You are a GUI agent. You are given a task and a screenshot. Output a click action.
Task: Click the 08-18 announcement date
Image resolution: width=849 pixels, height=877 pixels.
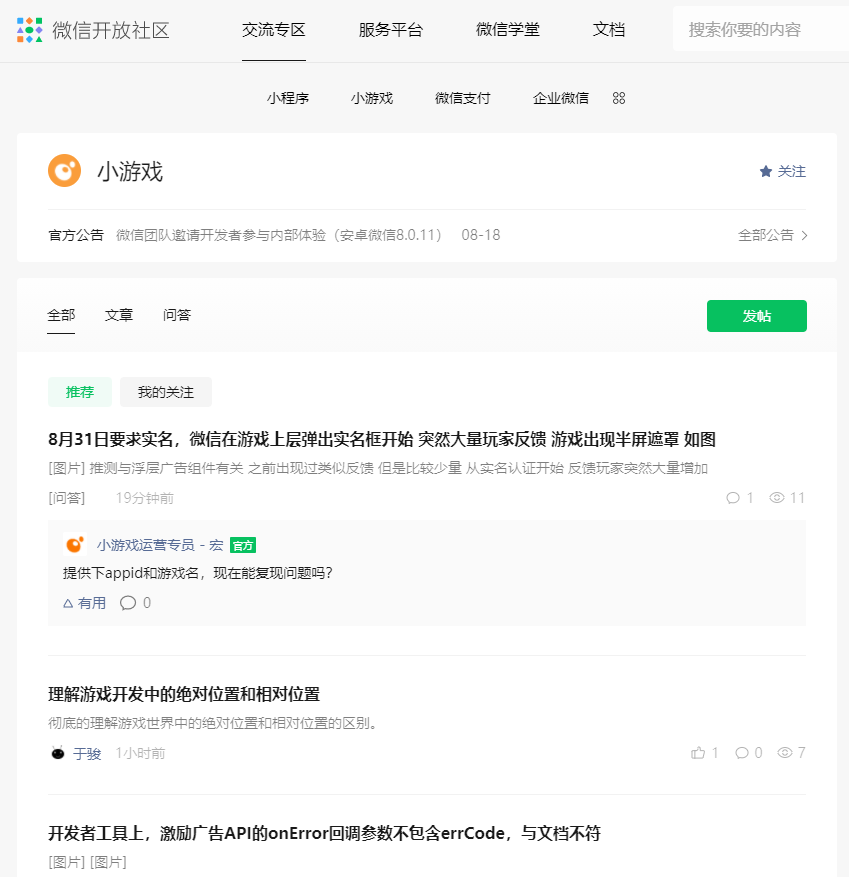(481, 235)
